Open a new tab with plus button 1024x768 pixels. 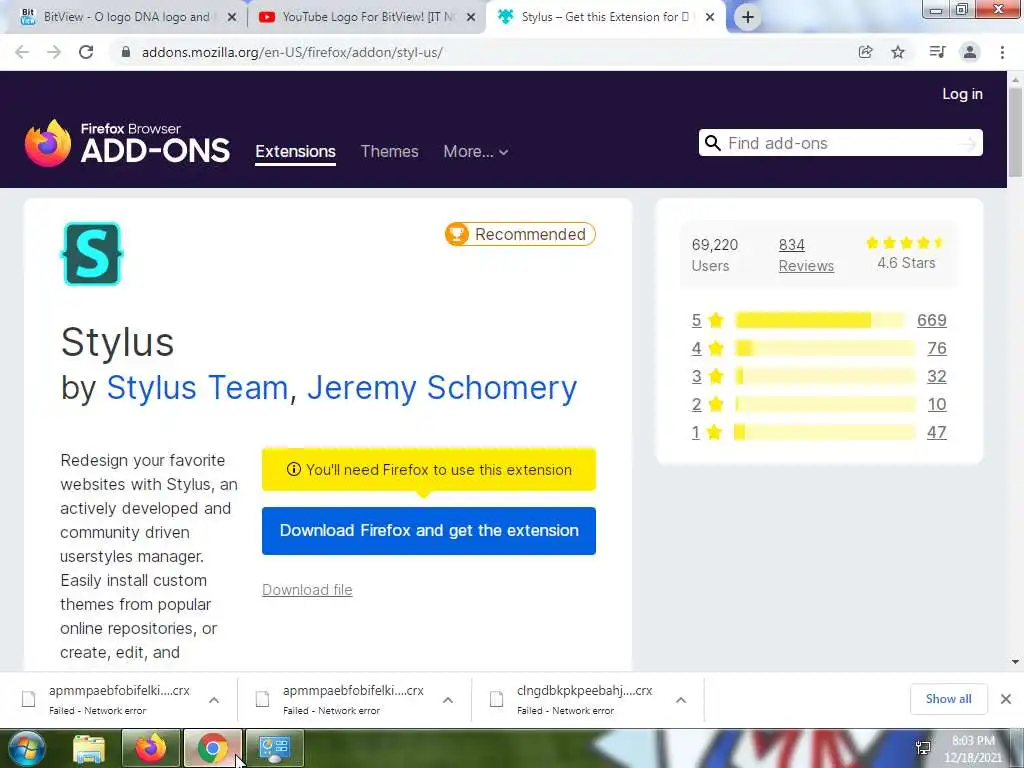[x=748, y=17]
